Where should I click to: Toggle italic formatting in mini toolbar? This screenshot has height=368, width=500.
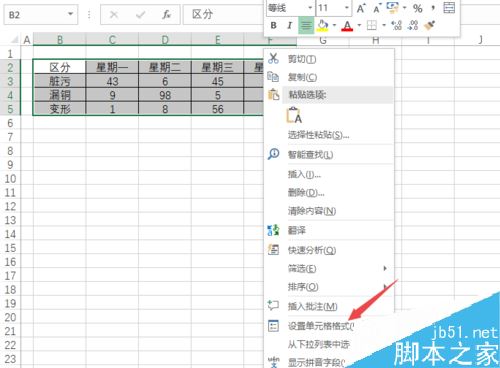click(289, 25)
